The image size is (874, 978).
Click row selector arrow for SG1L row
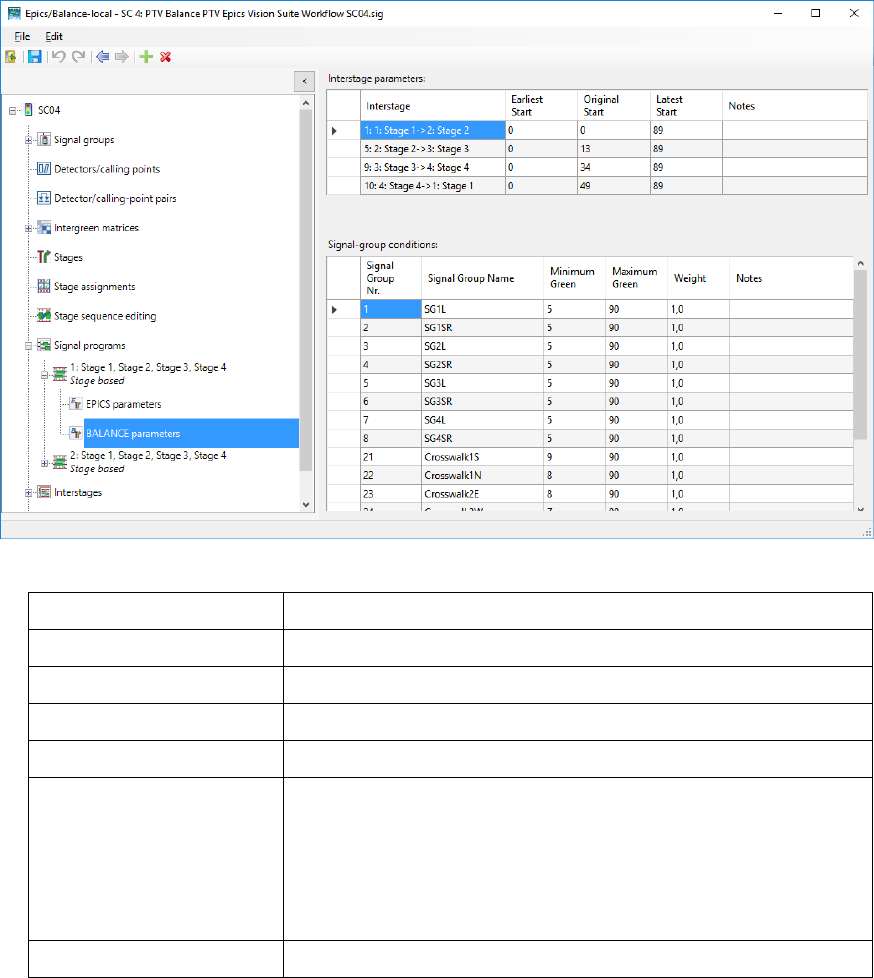coord(334,309)
